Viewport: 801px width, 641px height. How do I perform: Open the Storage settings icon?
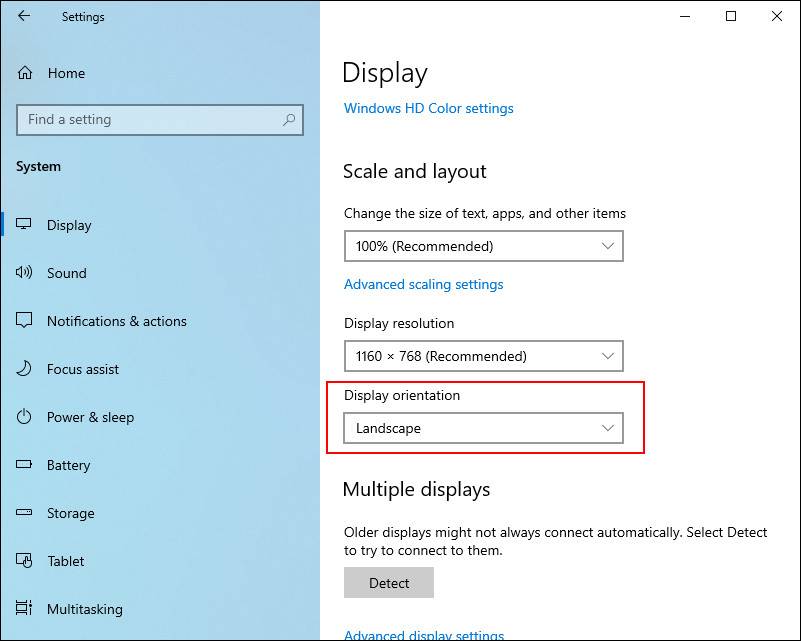pyautogui.click(x=24, y=513)
